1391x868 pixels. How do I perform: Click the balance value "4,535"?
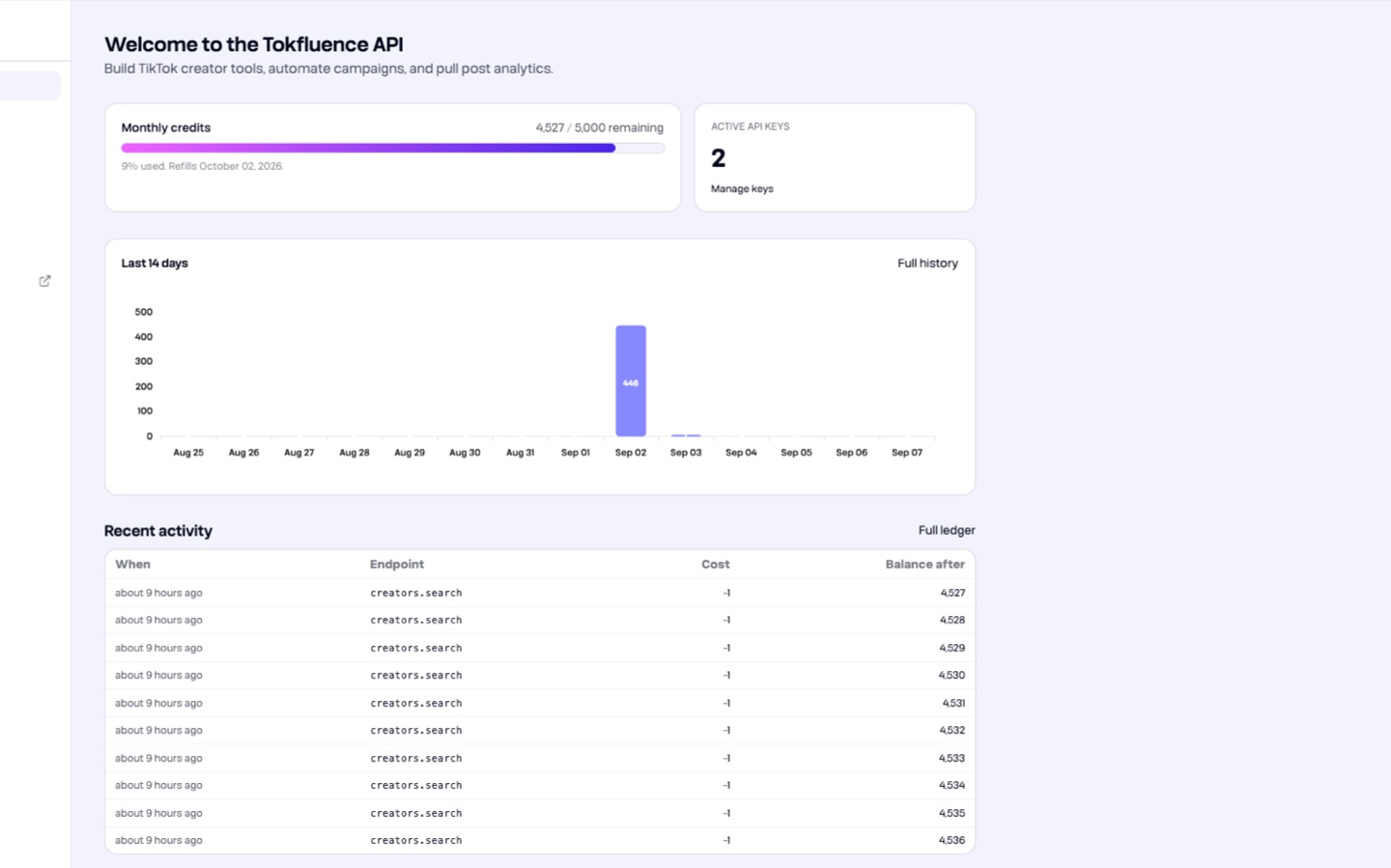952,813
